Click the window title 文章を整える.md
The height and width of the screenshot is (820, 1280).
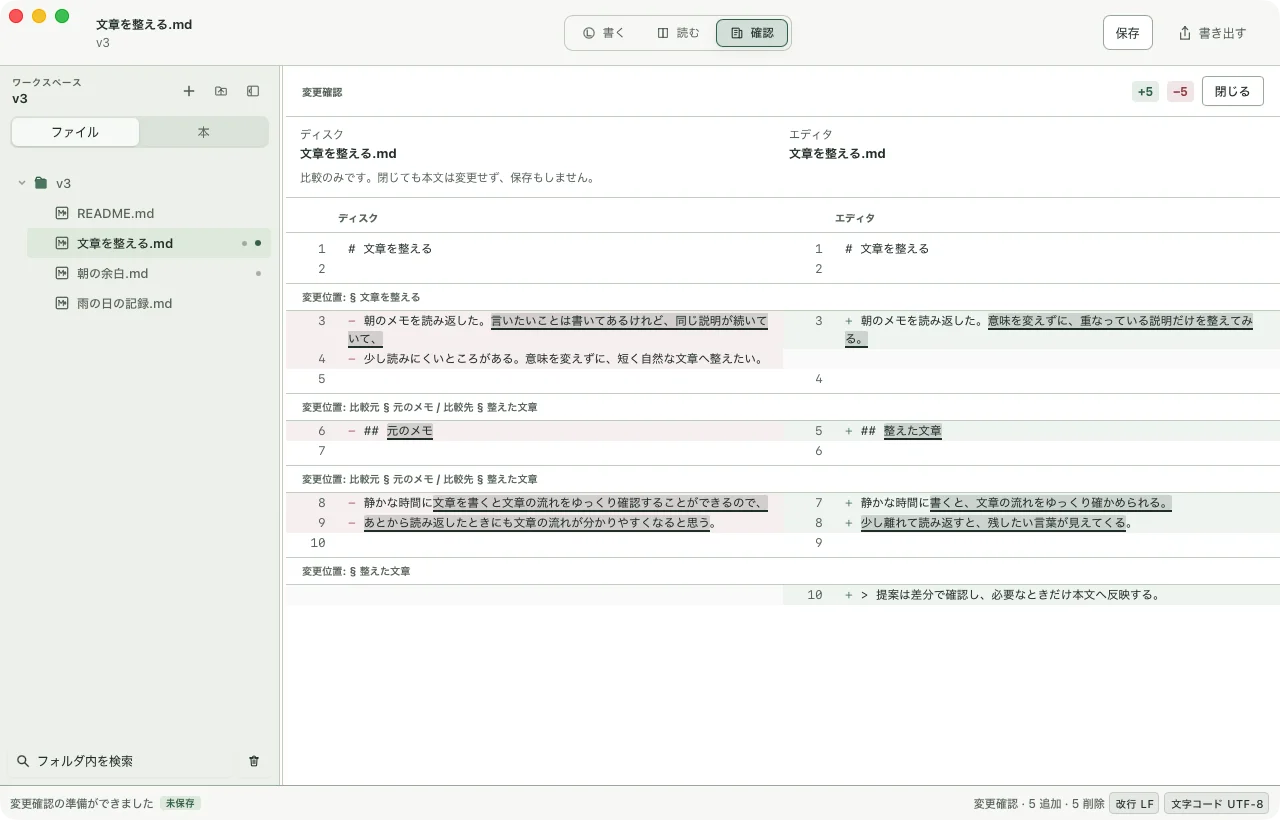coord(144,24)
